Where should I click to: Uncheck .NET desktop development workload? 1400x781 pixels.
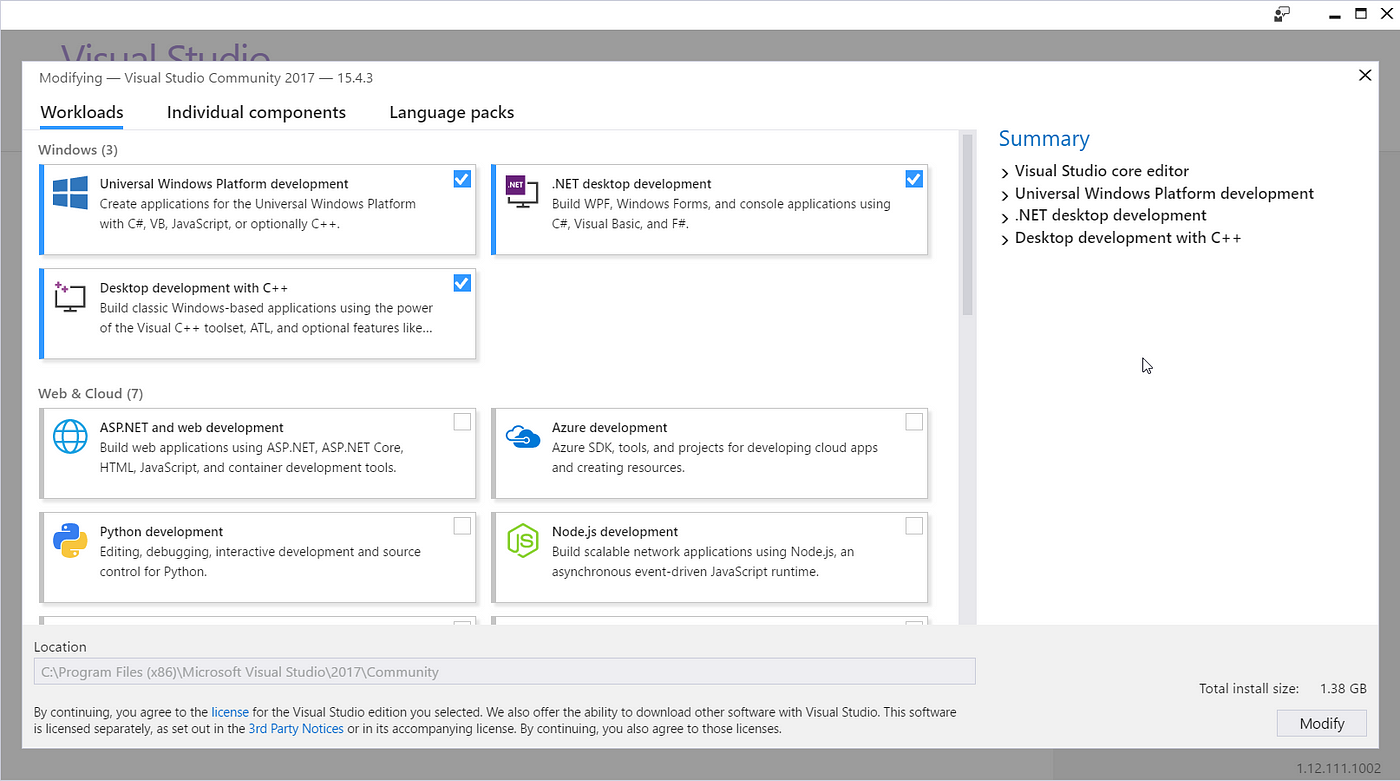click(x=914, y=179)
